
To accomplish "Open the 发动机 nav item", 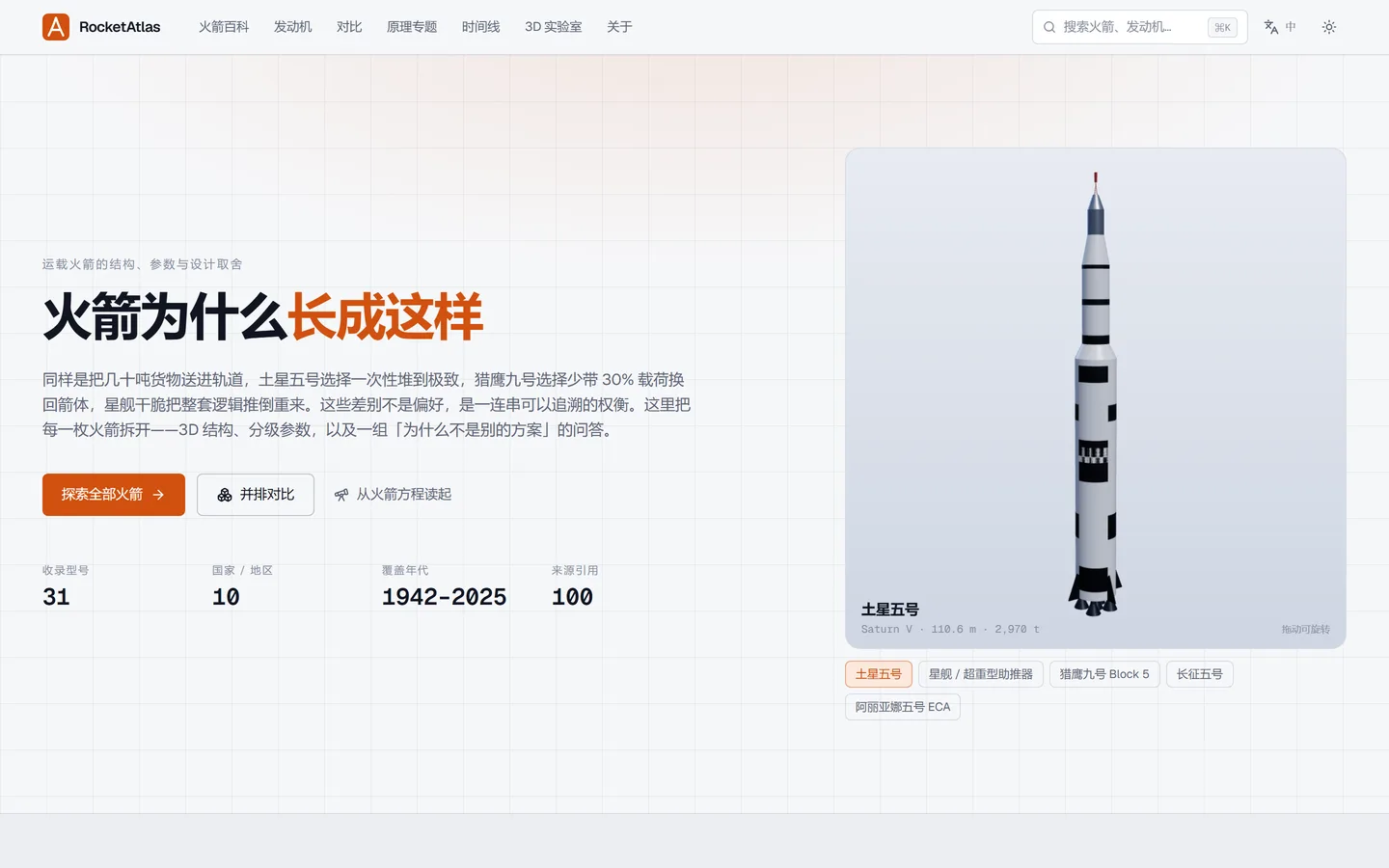I will [293, 27].
